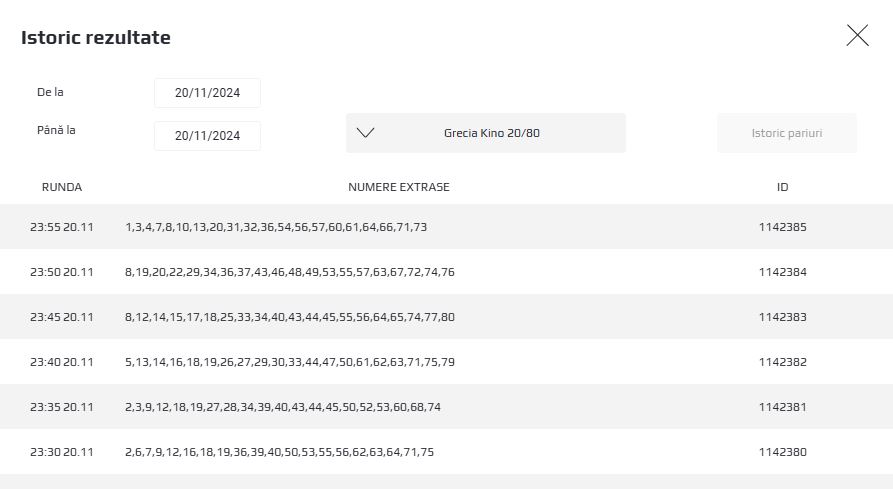893x489 pixels.
Task: Click the Istoric rezultate title
Action: (96, 38)
